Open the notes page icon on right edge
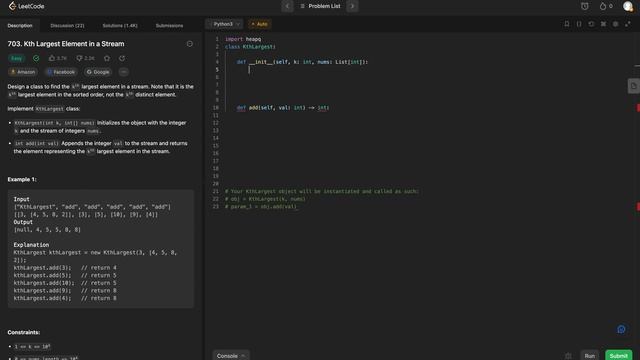640x360 pixels. 633,86
